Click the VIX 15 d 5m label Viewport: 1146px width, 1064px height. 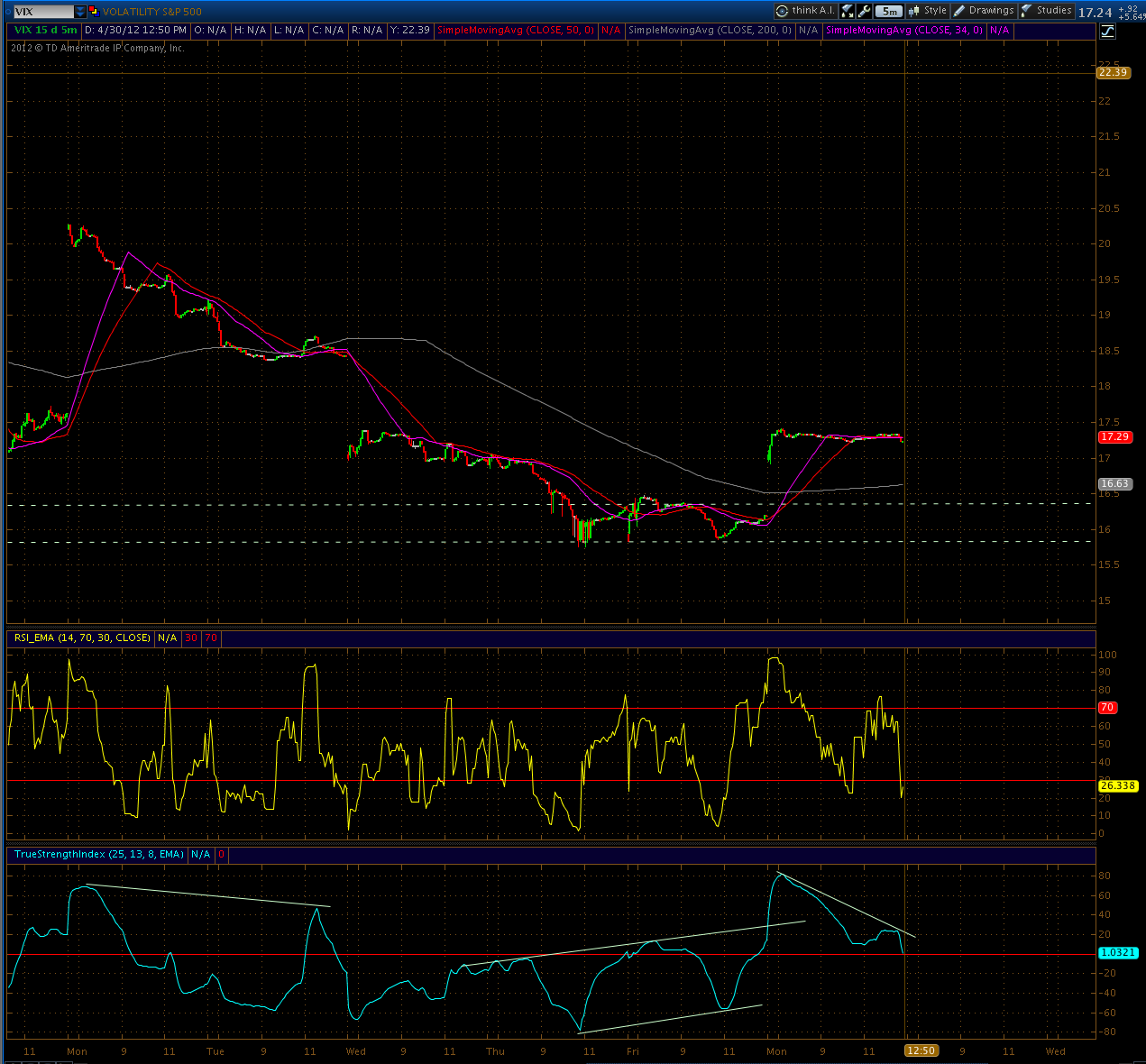pos(45,30)
